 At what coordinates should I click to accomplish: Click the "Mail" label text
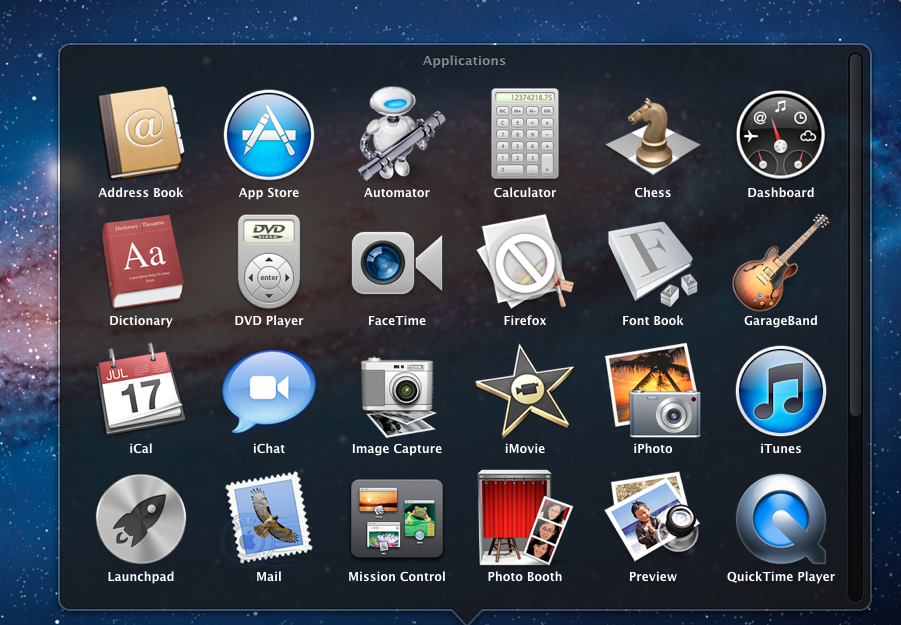[x=269, y=576]
